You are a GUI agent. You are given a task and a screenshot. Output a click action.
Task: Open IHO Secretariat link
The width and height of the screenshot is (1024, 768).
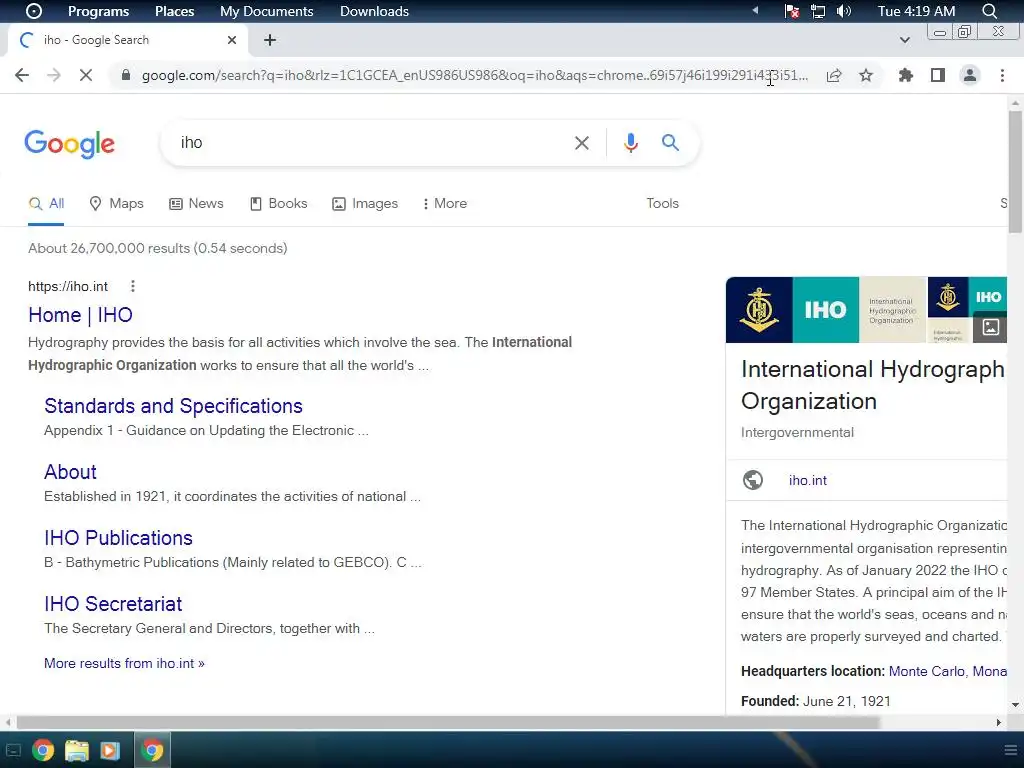pyautogui.click(x=113, y=603)
